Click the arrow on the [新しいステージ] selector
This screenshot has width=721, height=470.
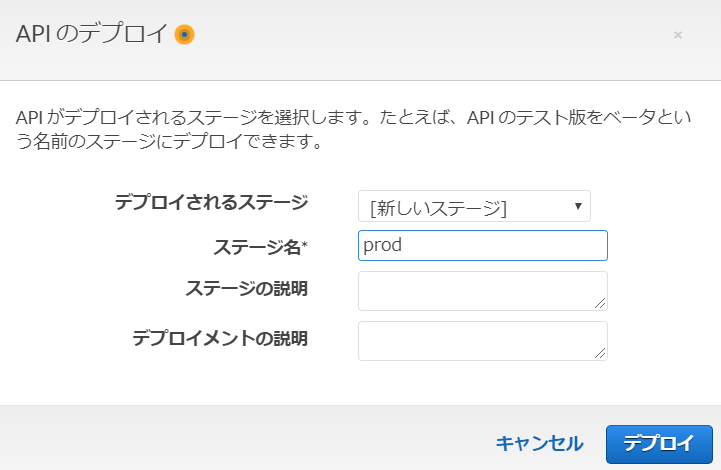tap(578, 207)
